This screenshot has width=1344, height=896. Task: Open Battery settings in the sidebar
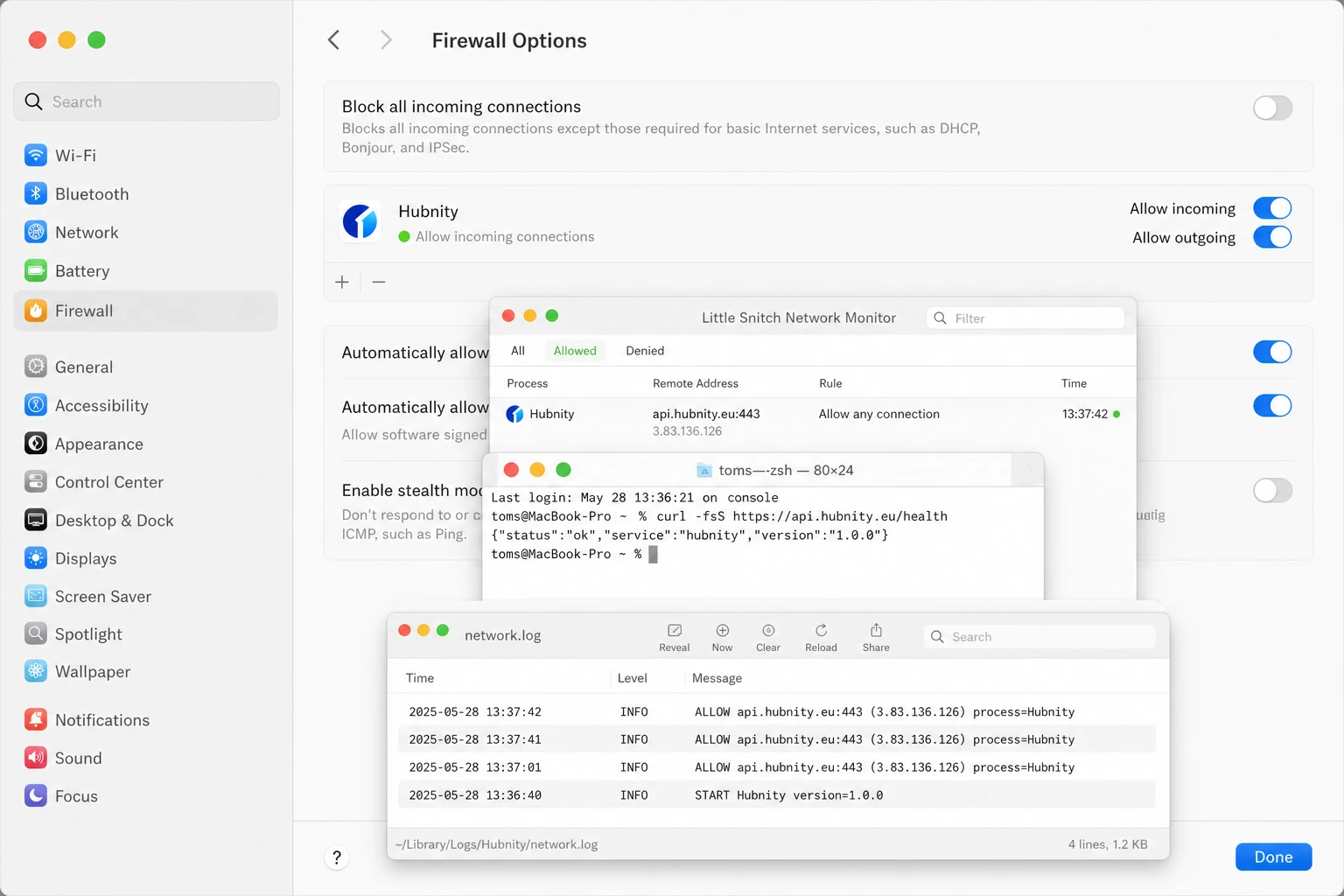pos(145,271)
